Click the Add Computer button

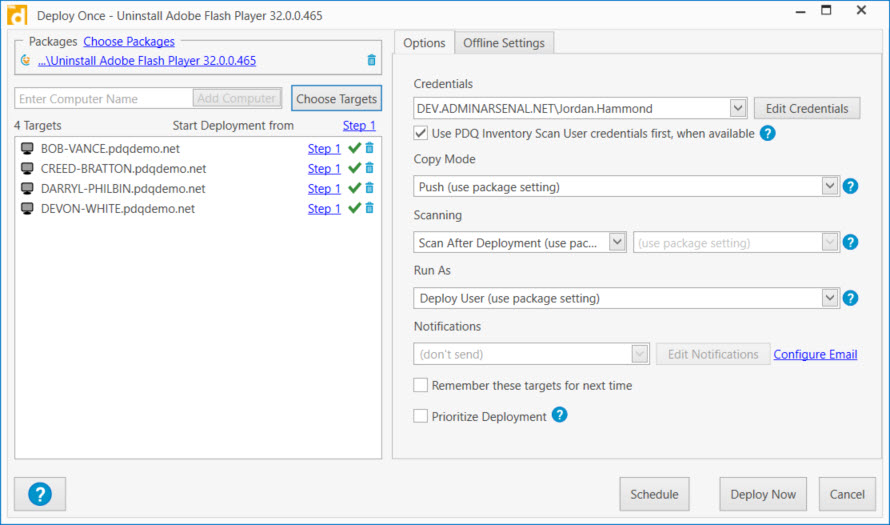click(x=237, y=98)
